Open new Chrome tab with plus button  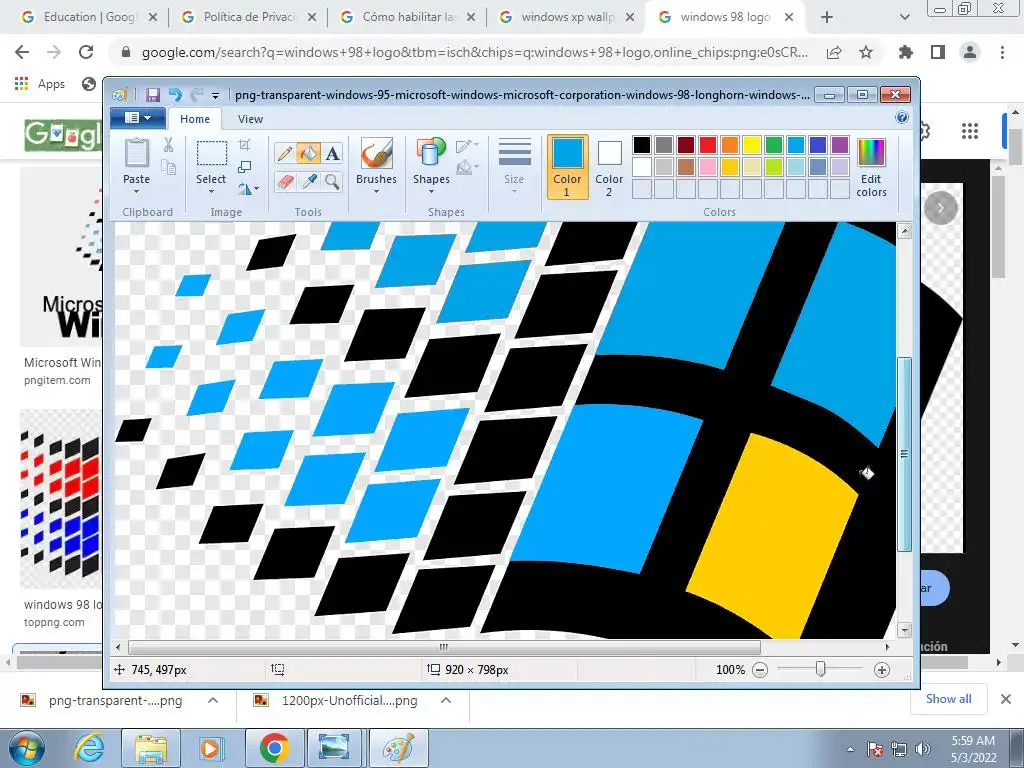coord(827,18)
